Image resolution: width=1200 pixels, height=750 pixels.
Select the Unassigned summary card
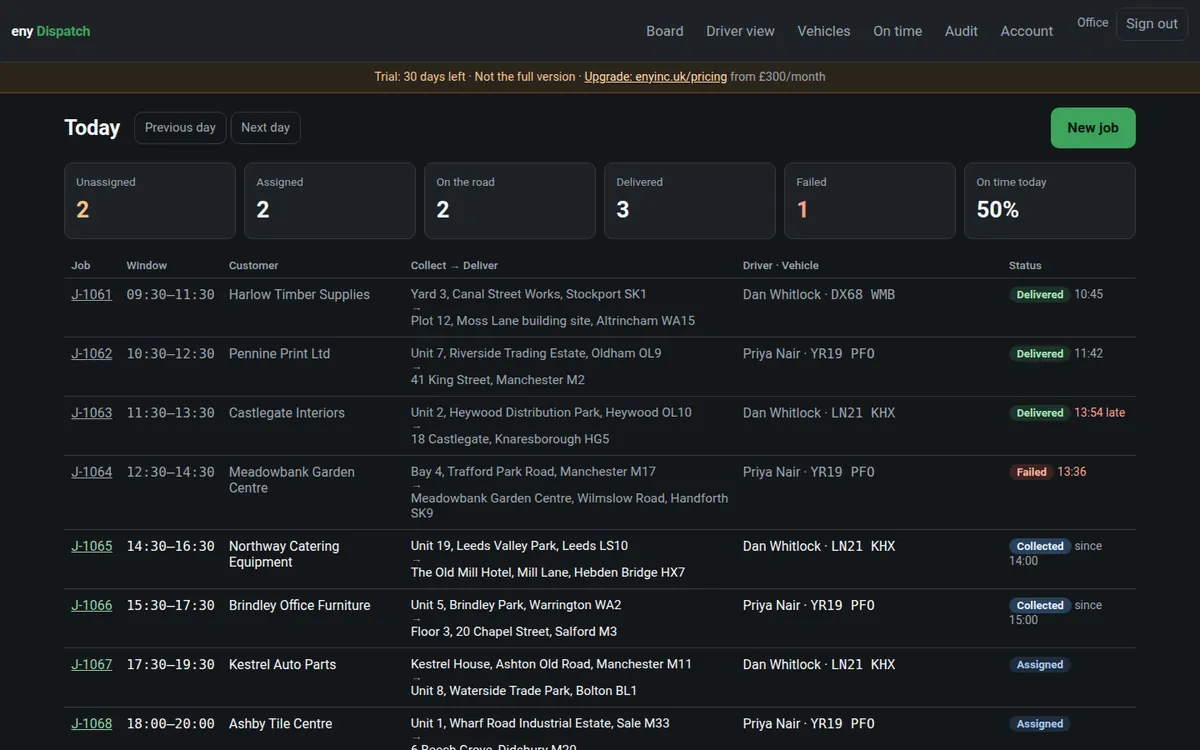150,201
